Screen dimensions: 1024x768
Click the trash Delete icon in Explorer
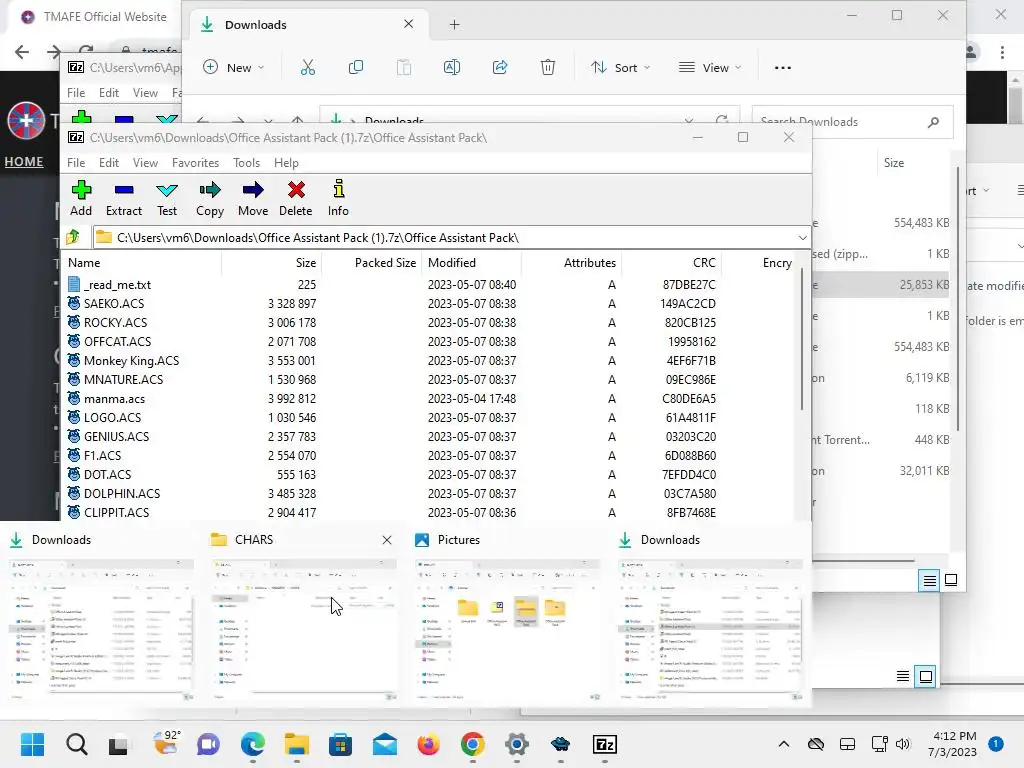(548, 67)
